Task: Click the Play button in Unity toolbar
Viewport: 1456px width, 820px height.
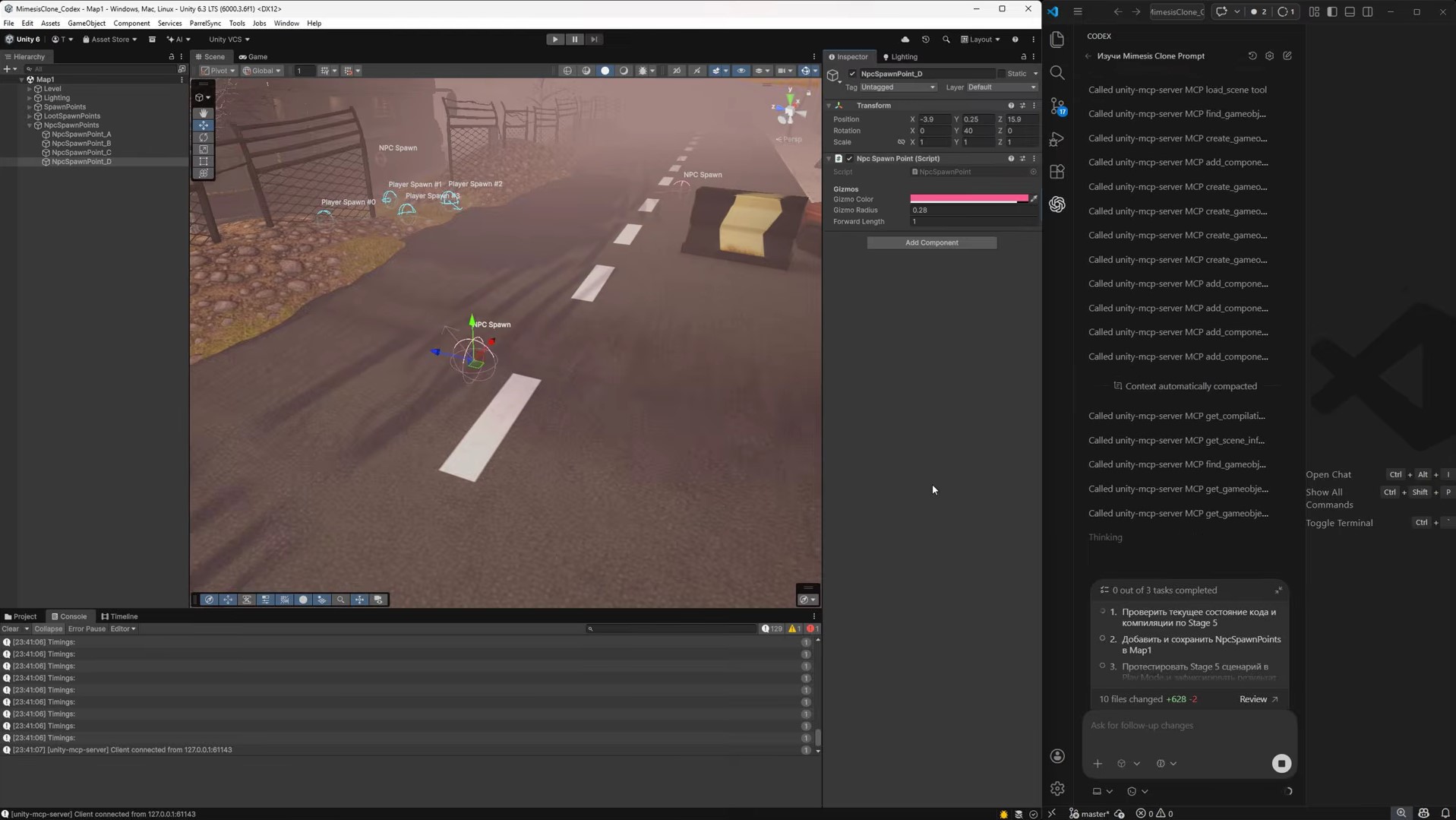Action: pos(555,40)
